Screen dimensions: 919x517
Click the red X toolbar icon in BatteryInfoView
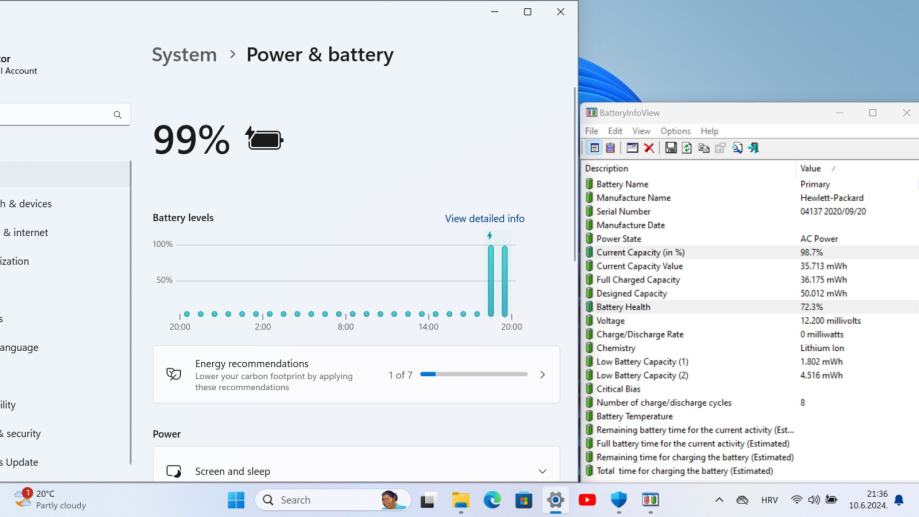click(649, 148)
